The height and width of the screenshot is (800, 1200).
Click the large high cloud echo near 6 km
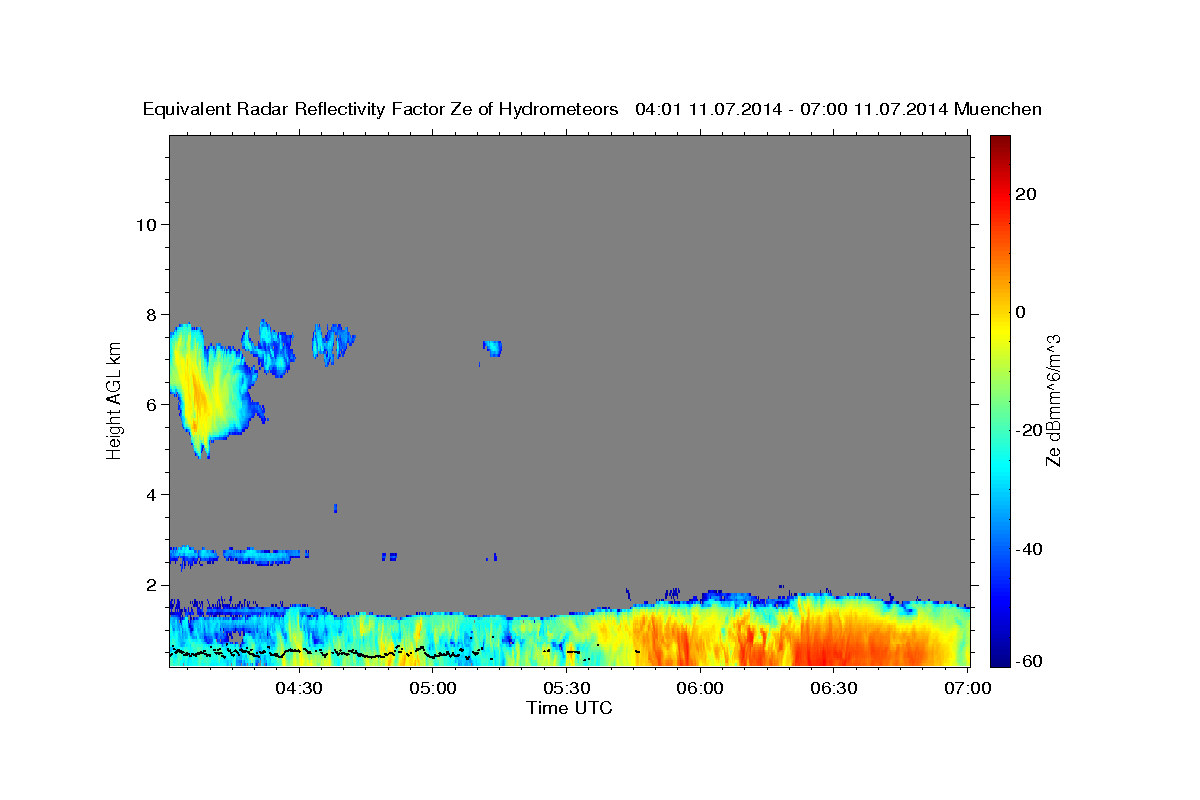(x=212, y=390)
